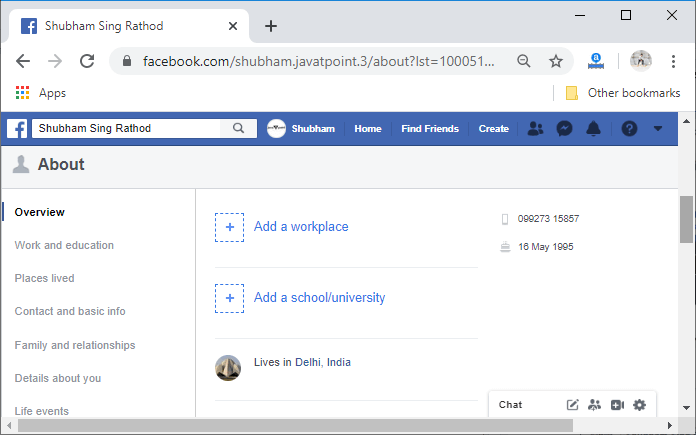Click the vertical scrollbar down arrow
This screenshot has width=696, height=435.
tap(686, 407)
